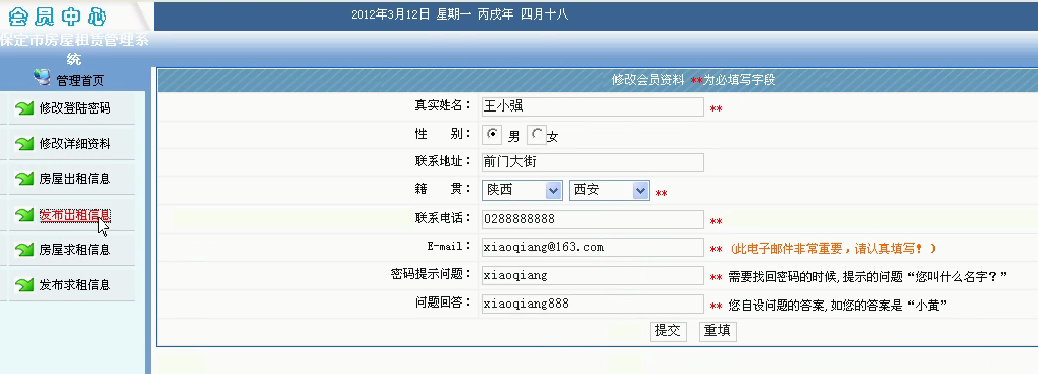Image resolution: width=1038 pixels, height=374 pixels.
Task: Click green arrow icon next to 房屋求租信息
Action: (24, 250)
